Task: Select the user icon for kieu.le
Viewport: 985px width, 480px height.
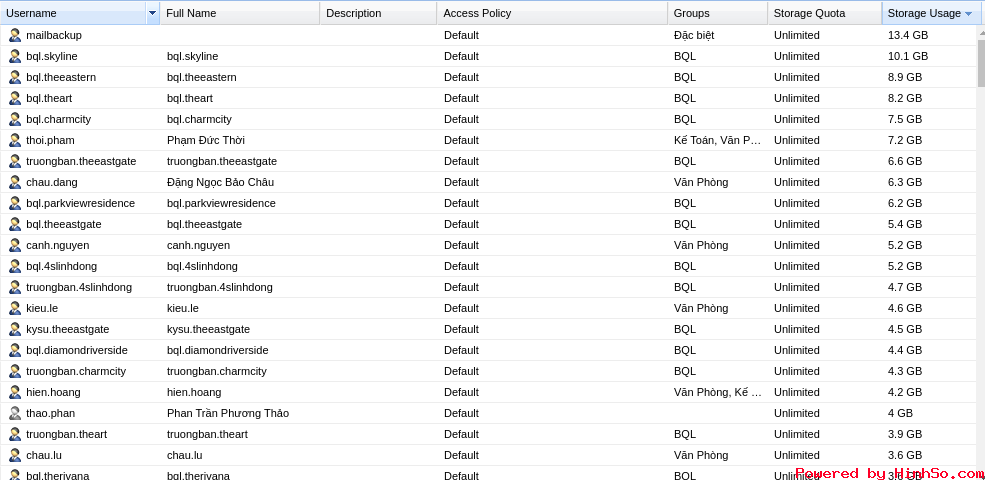Action: (15, 308)
